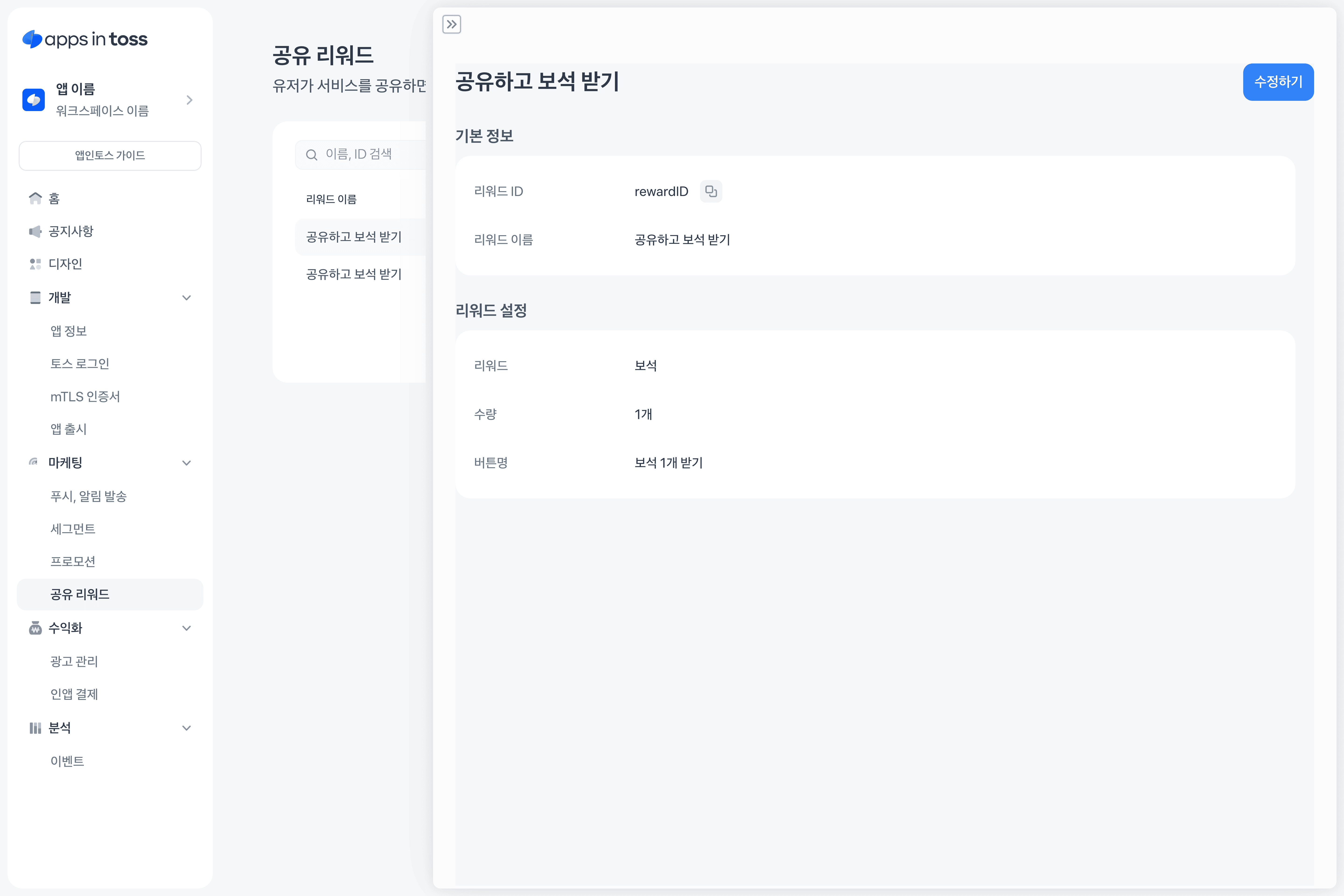
Task: Collapse the 수익화 section chevron
Action: 186,628
